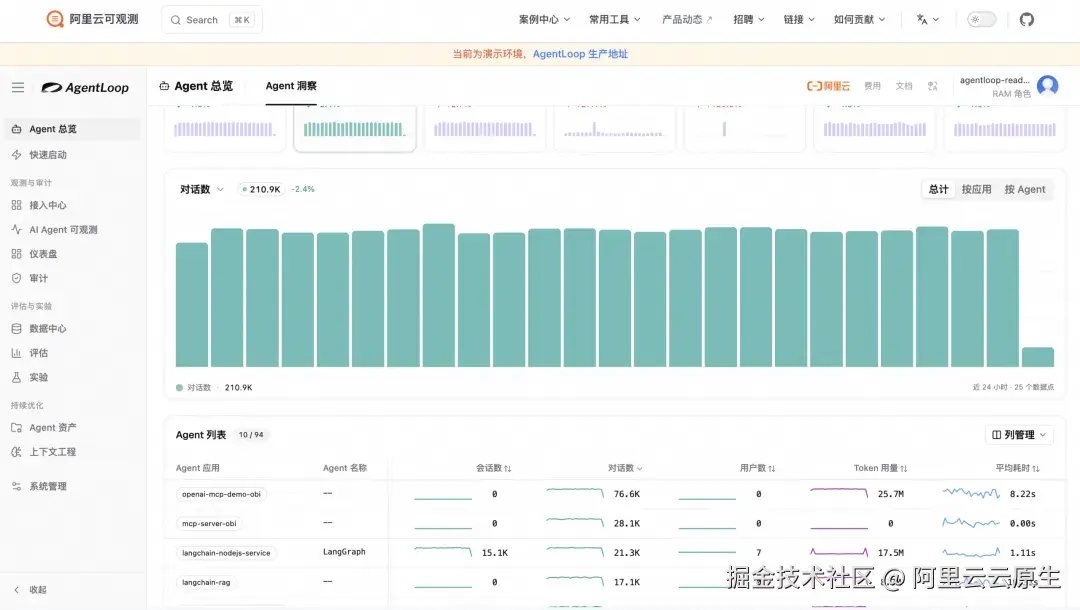Click the search box in header
The image size is (1080, 610).
click(212, 20)
